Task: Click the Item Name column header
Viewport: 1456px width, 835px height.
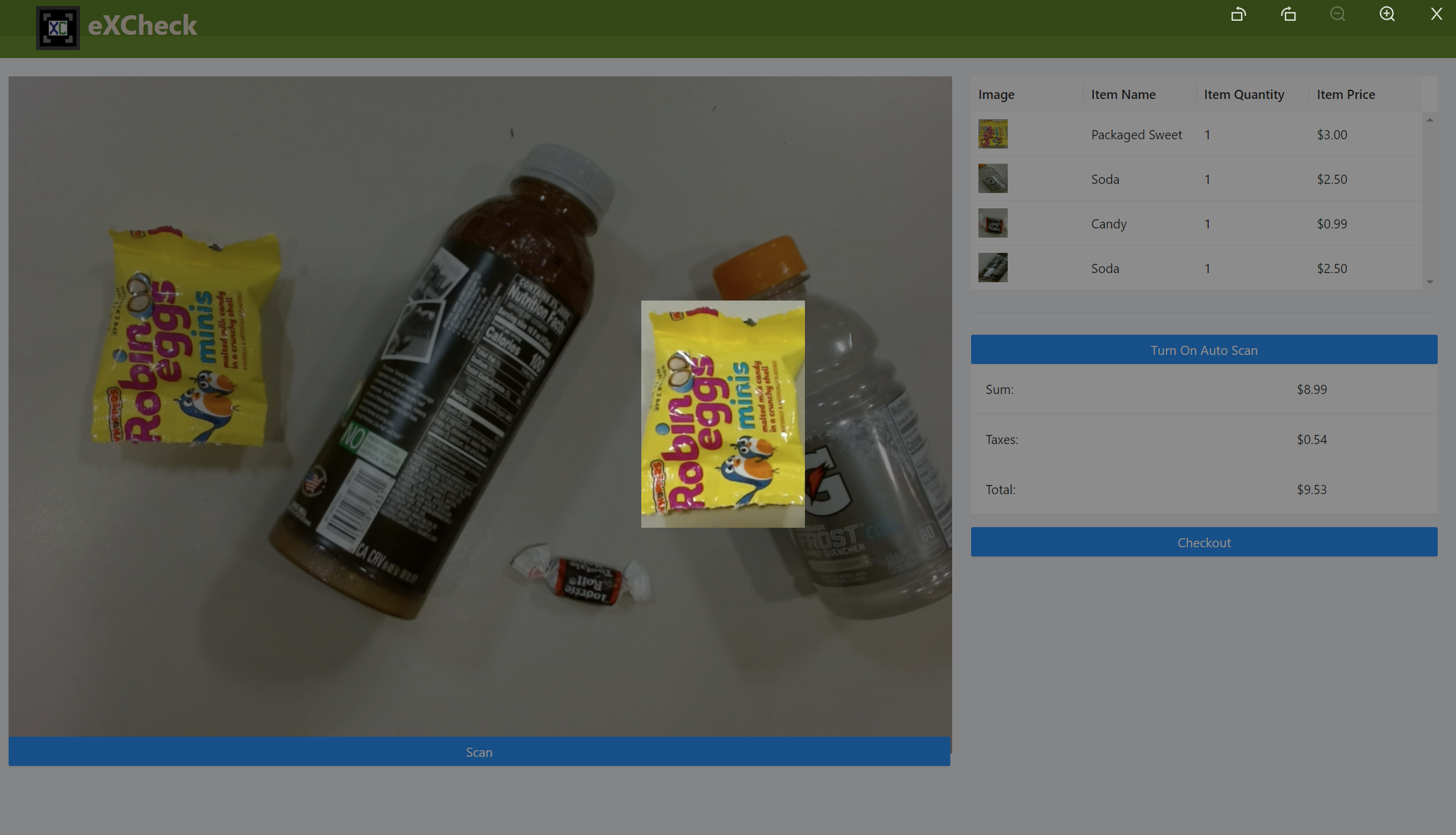Action: [1123, 95]
